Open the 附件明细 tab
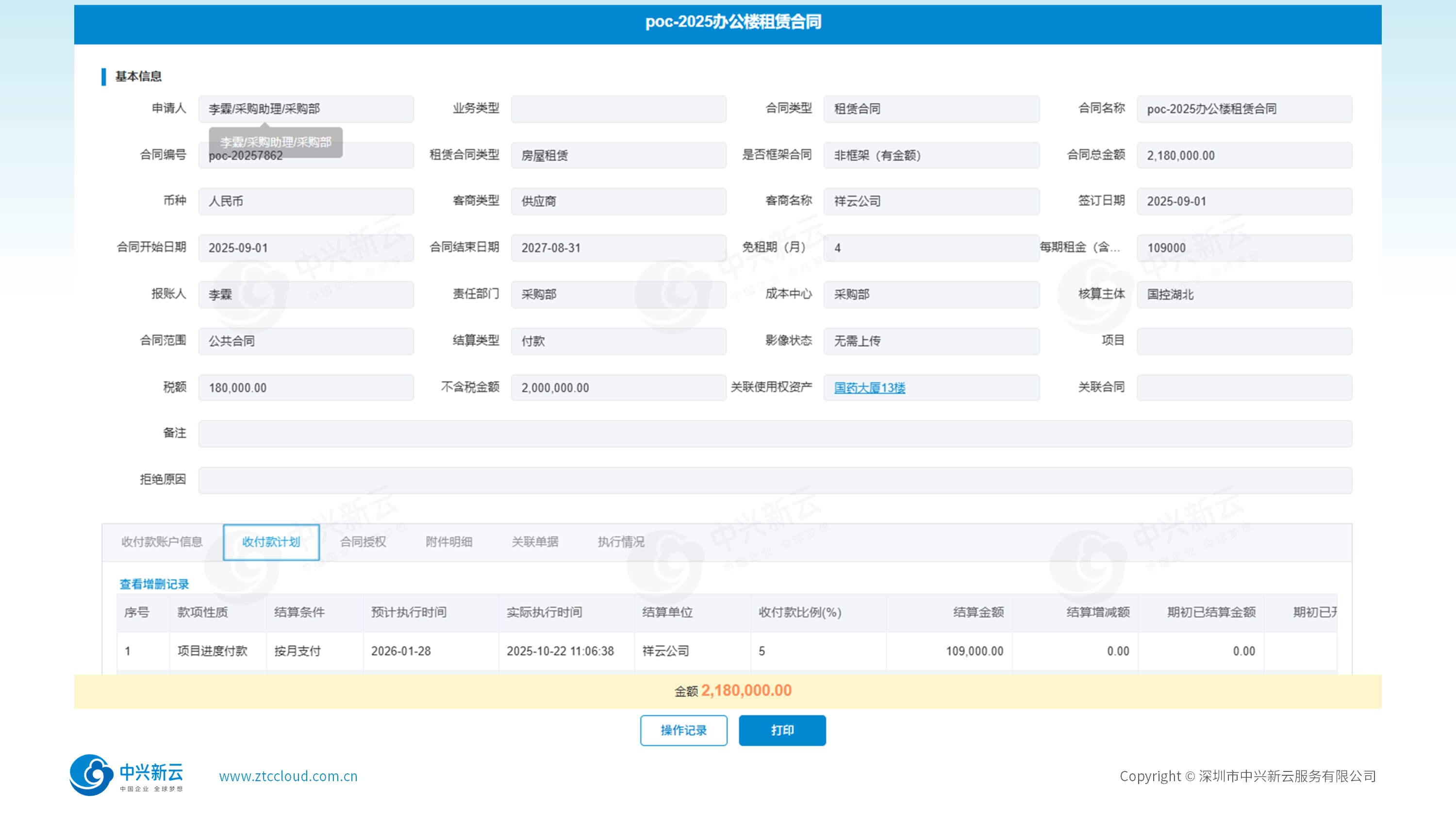Viewport: 1456px width, 819px height. click(449, 541)
